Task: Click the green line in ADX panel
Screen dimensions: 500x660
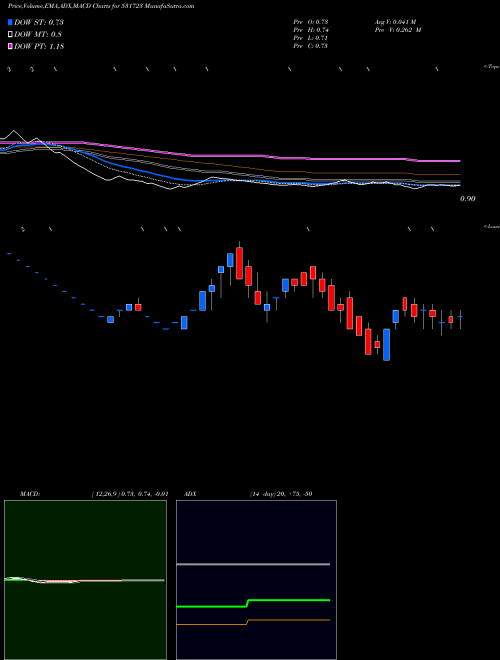Action: click(253, 603)
